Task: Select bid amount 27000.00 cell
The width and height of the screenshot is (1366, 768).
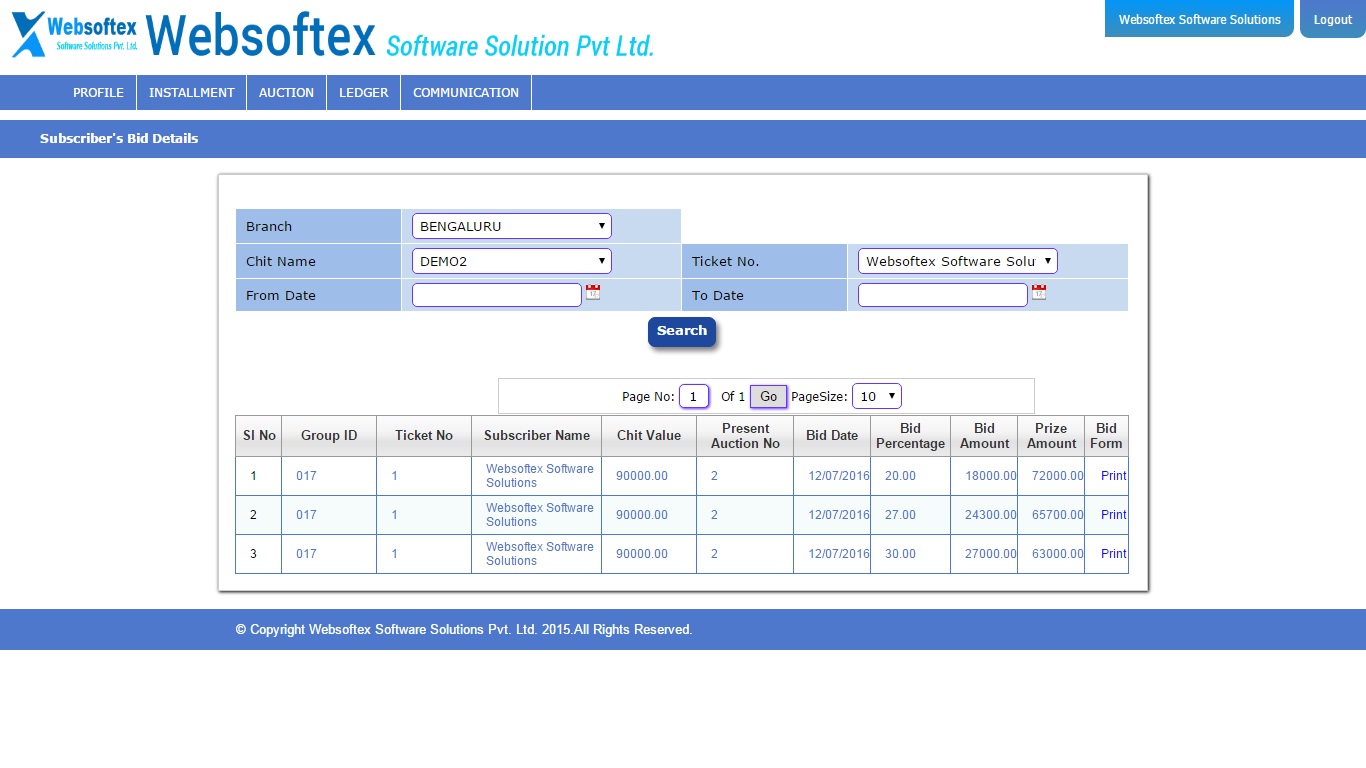Action: tap(984, 554)
